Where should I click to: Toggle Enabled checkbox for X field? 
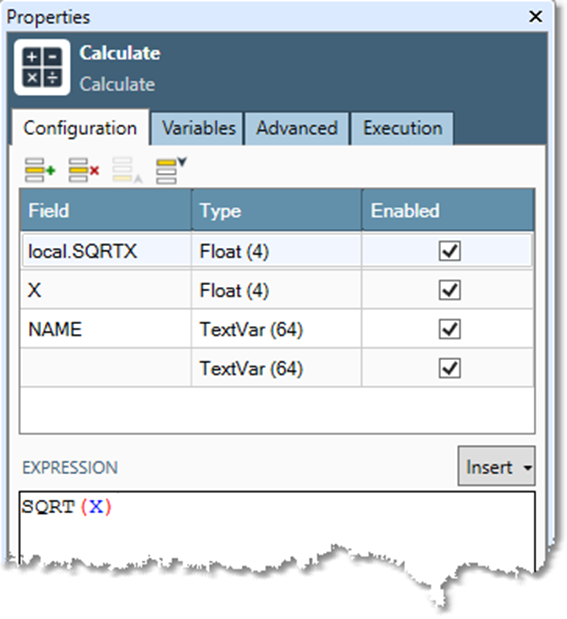tap(449, 290)
